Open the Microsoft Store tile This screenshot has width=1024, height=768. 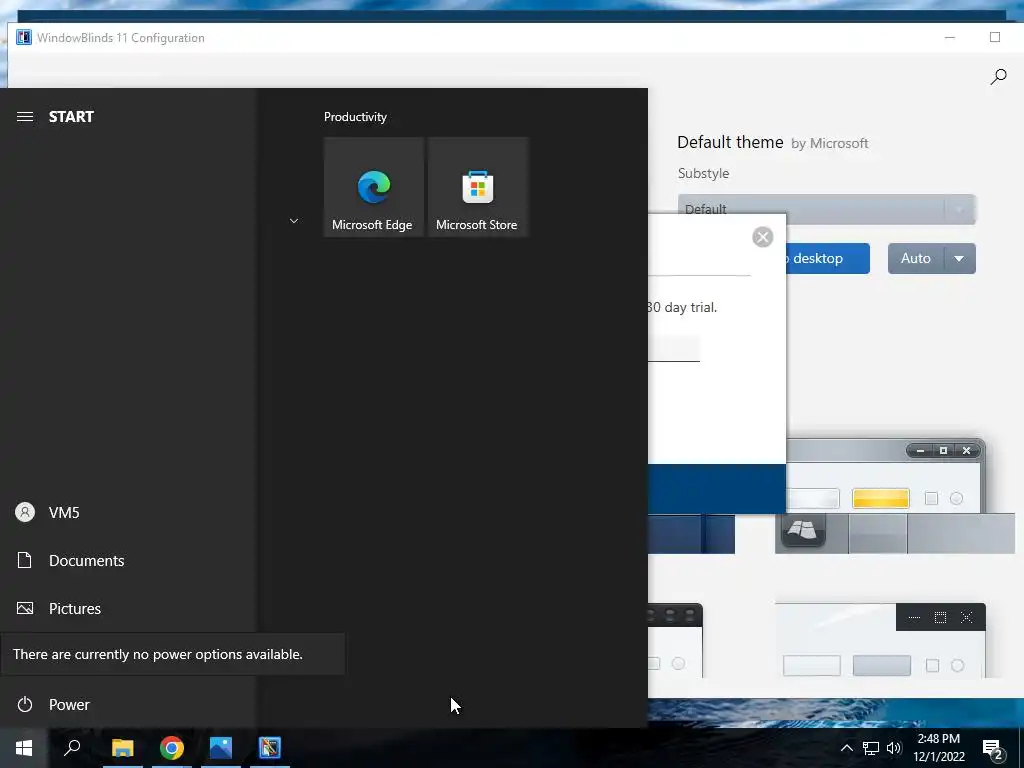(x=477, y=187)
